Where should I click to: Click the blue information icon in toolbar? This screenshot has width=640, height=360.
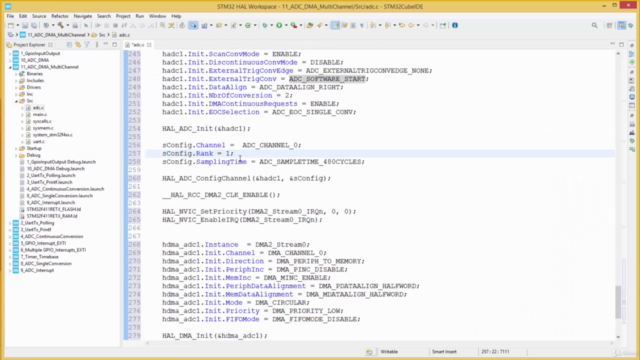point(455,25)
